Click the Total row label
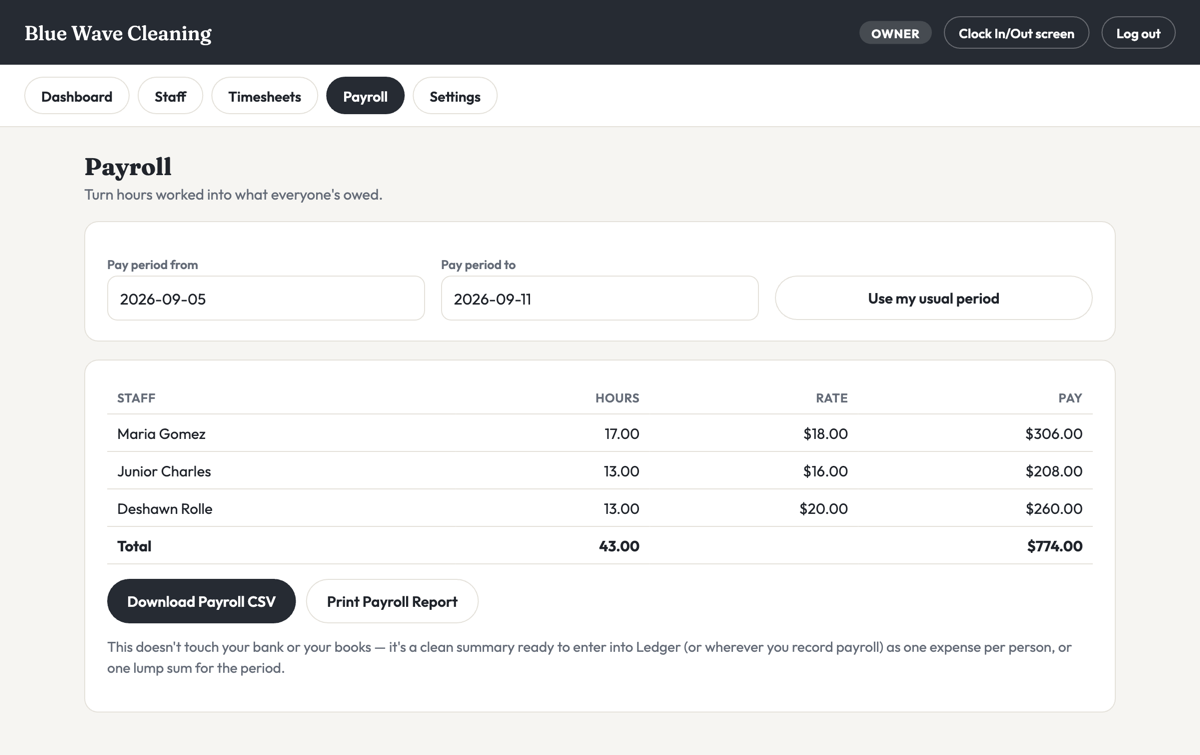Image resolution: width=1200 pixels, height=755 pixels. (x=134, y=546)
